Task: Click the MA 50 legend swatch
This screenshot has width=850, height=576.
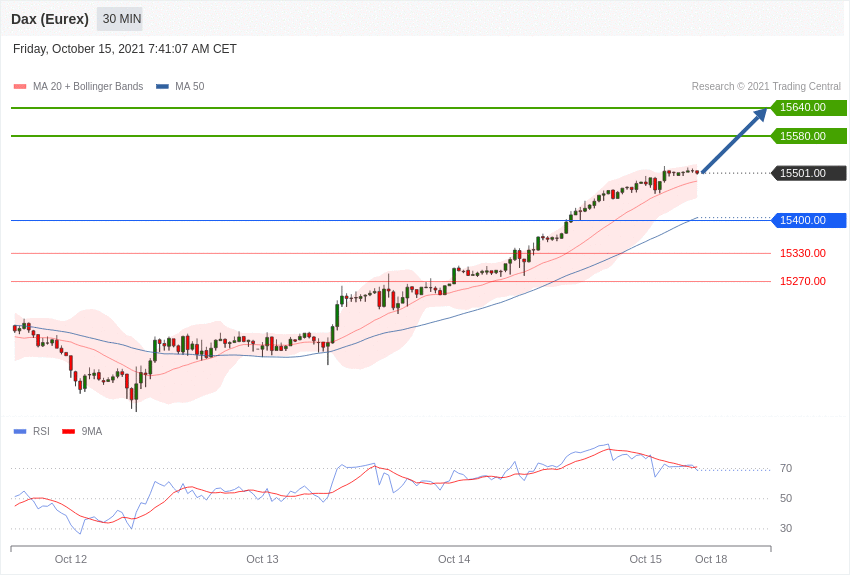Action: tap(162, 87)
